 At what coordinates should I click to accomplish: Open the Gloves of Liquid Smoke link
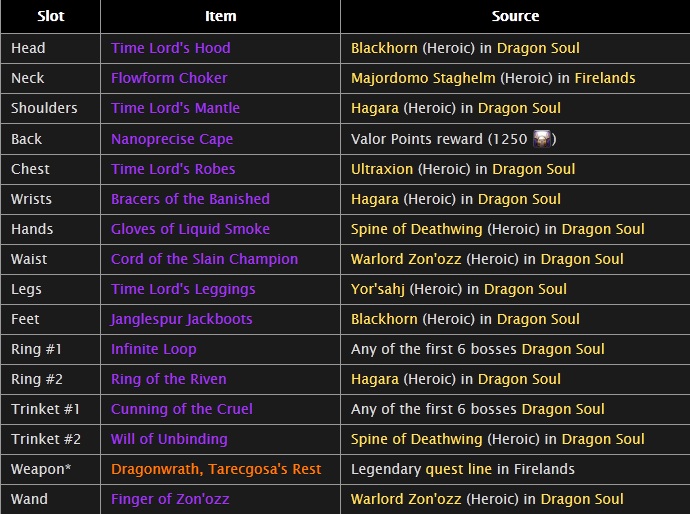point(190,229)
